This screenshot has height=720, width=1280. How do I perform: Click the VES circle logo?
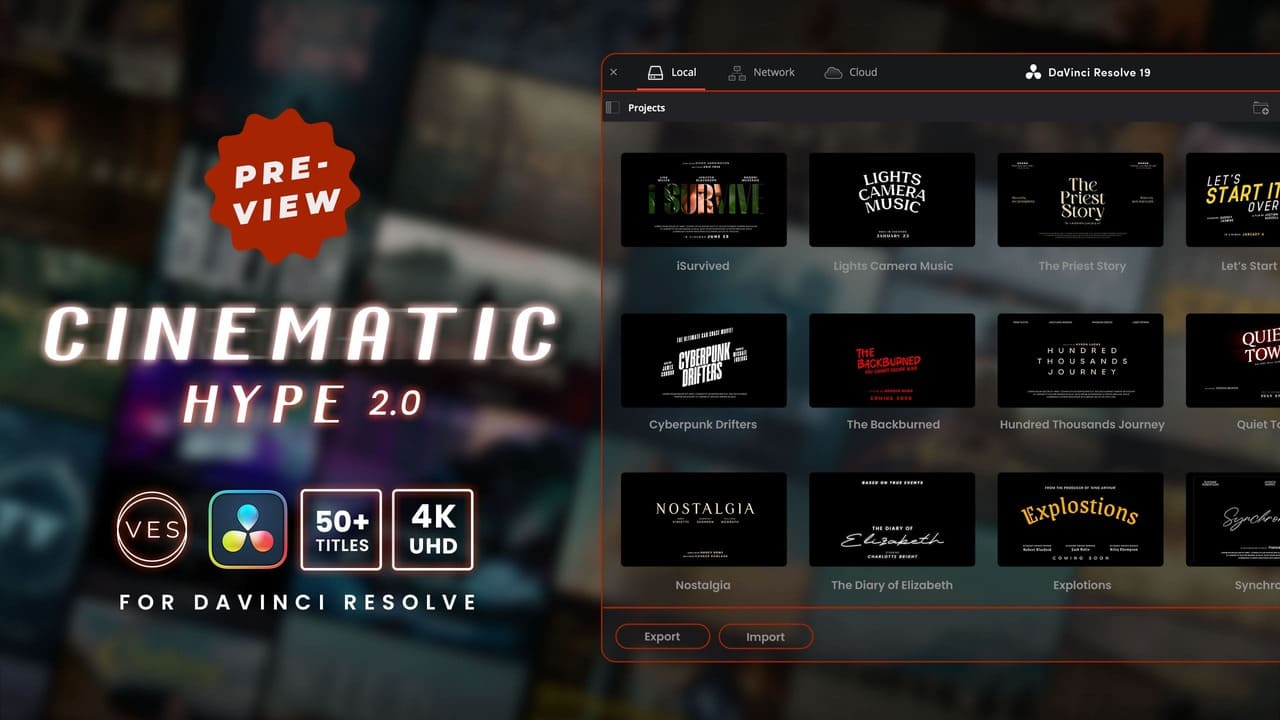click(x=153, y=529)
